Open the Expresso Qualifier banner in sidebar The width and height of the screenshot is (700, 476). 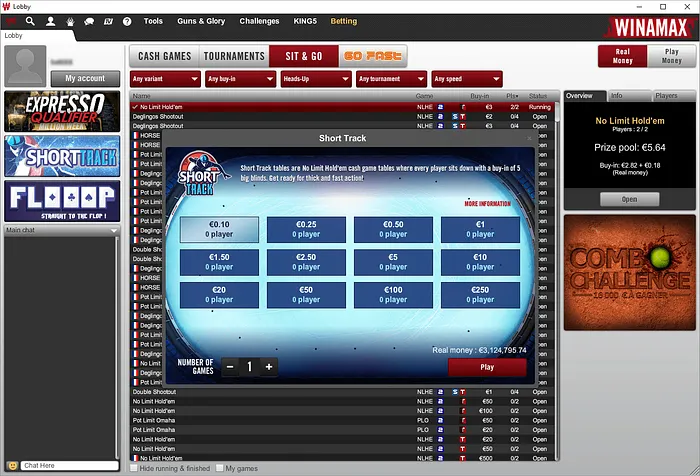62,111
